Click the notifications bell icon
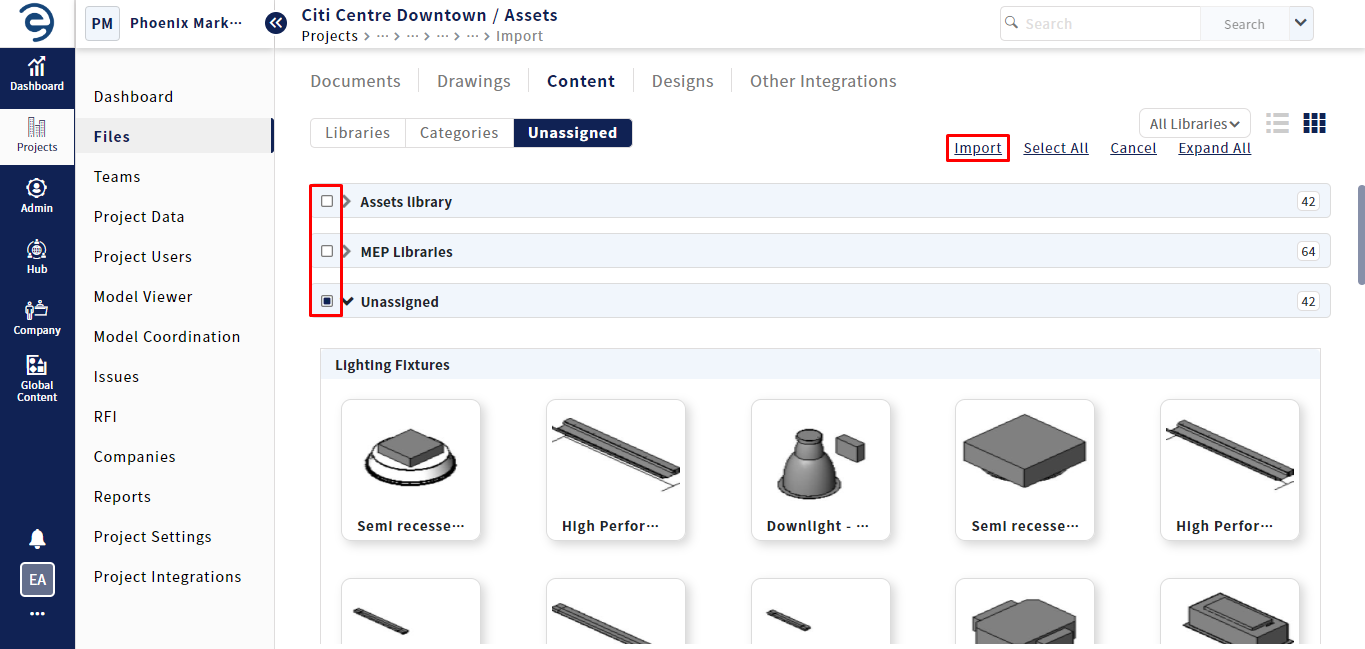Viewport: 1365px width, 649px height. pos(37,539)
